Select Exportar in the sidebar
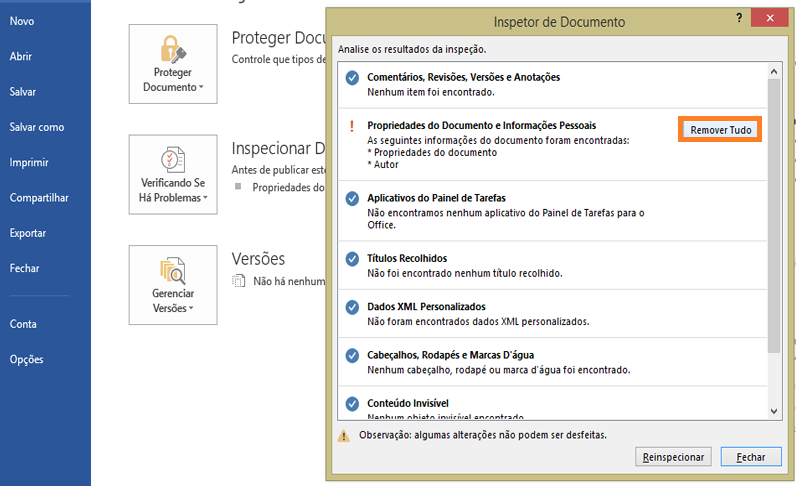This screenshot has height=486, width=796. coord(27,233)
